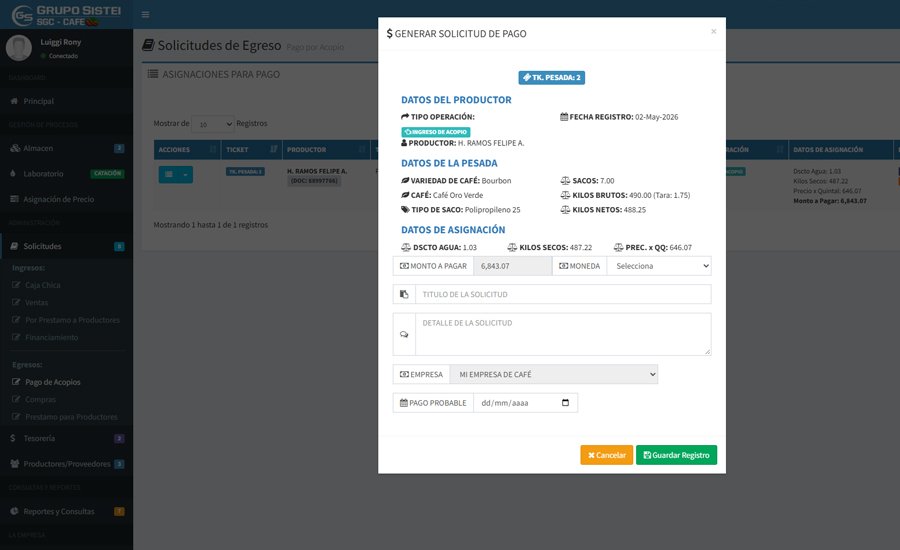900x550 pixels.
Task: Click TK. PESADA badge in table row
Action: coord(245,172)
